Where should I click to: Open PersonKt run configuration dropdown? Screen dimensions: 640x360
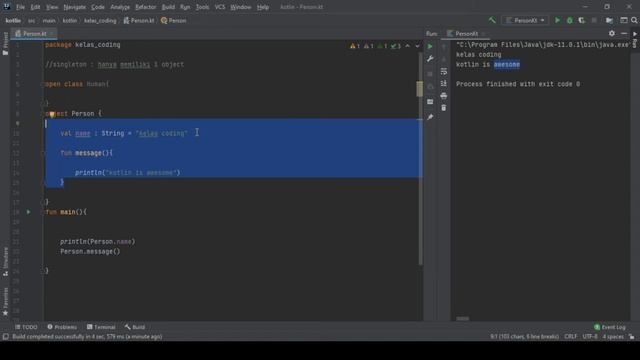tap(525, 20)
